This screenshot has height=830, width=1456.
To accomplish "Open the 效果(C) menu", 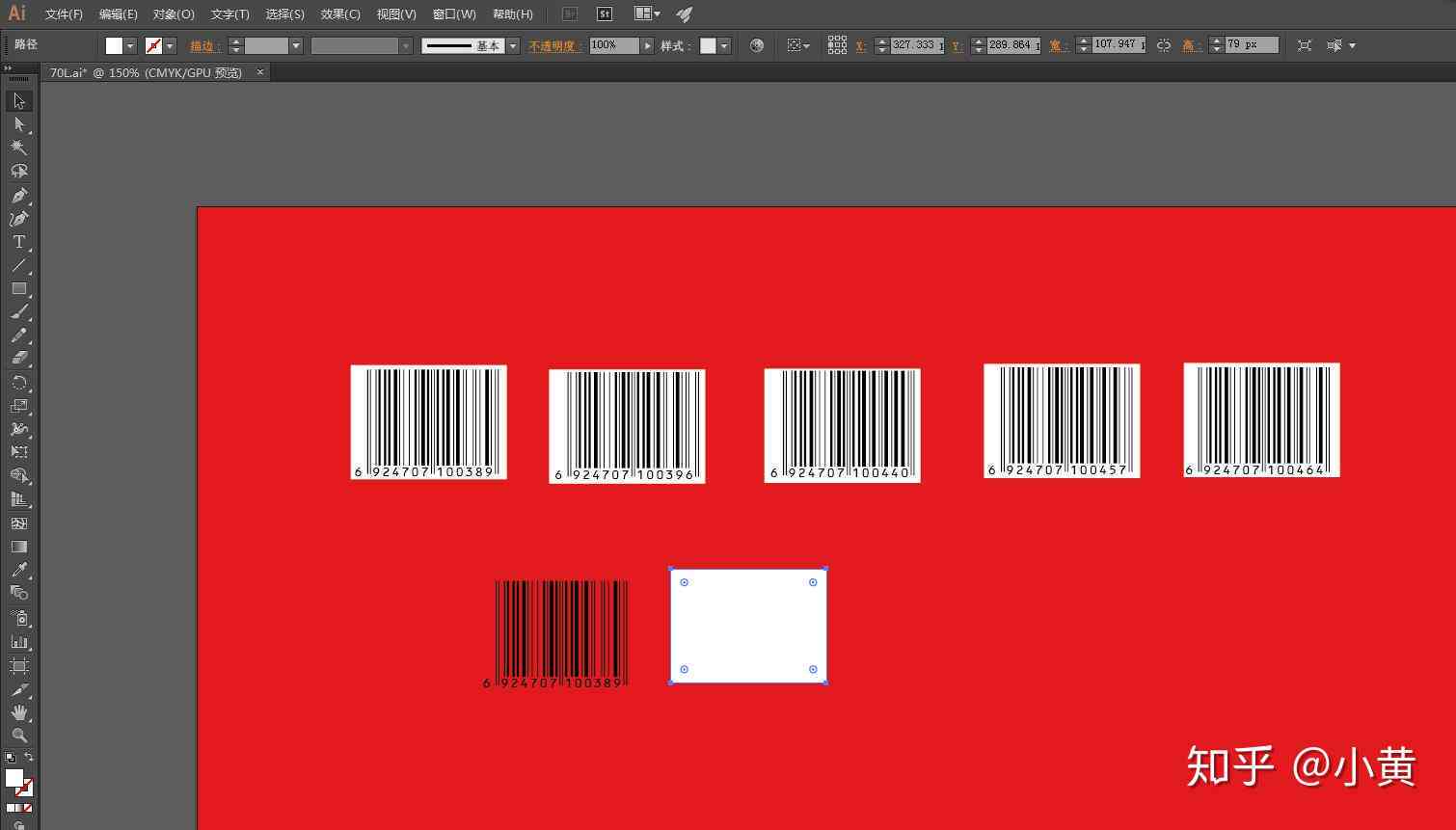I will point(340,14).
